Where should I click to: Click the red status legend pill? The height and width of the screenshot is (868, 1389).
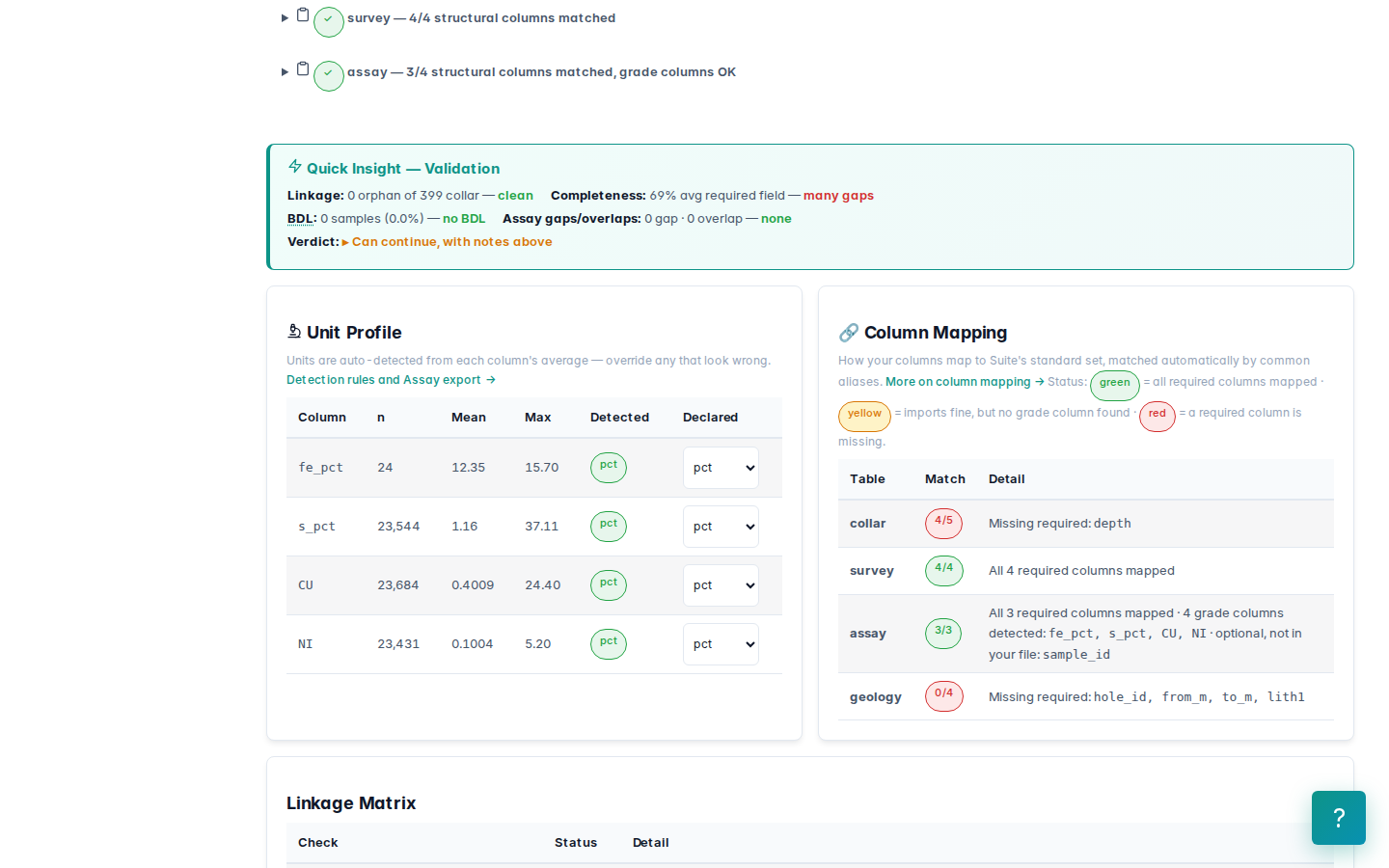pos(1157,417)
